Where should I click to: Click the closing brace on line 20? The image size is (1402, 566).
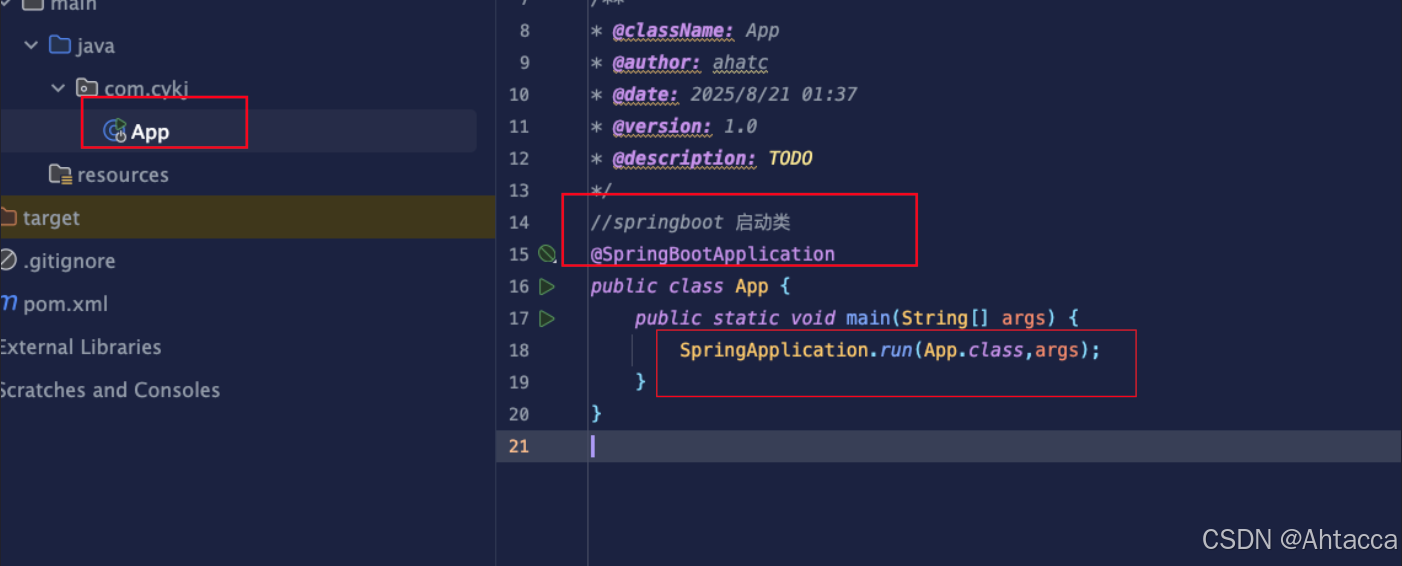pos(596,414)
